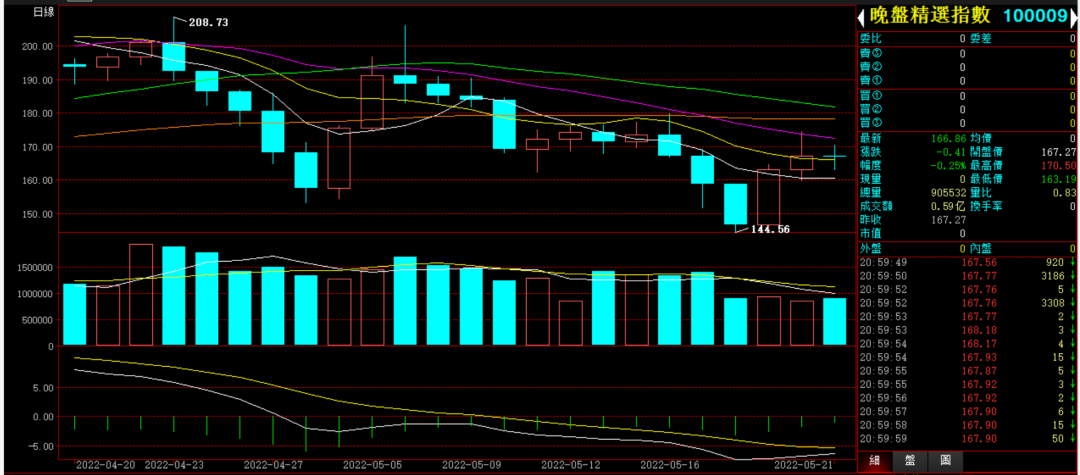Viewport: 1080px width, 475px height.
Task: Click the 2022-05-12 date label
Action: pos(570,465)
